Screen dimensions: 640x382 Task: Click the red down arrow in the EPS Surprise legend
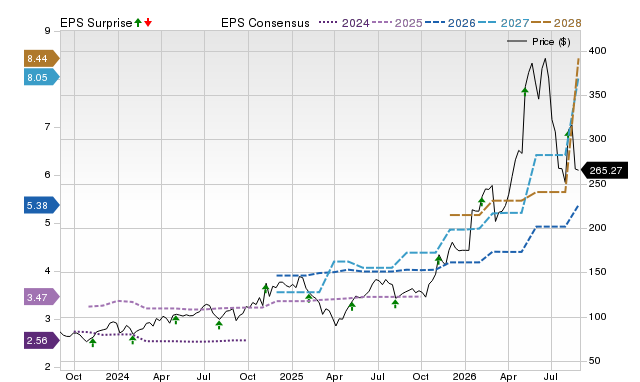click(x=148, y=23)
